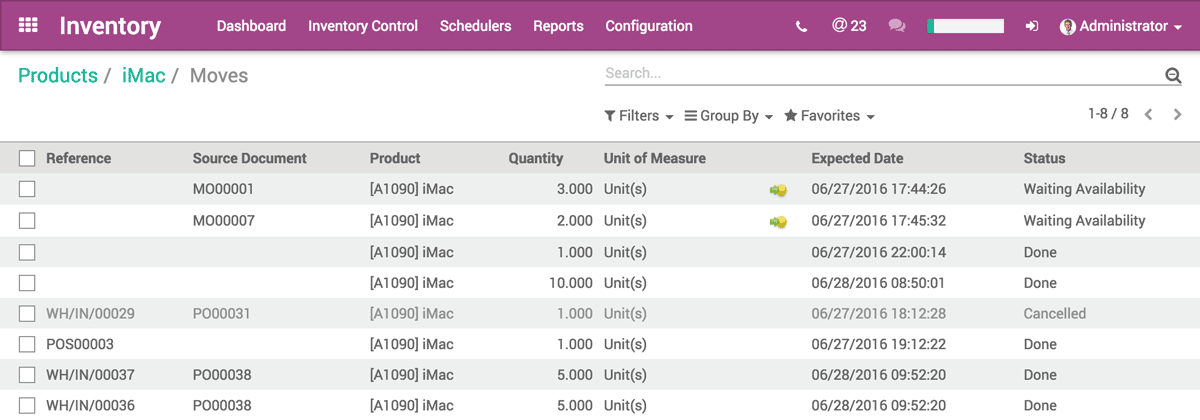Image resolution: width=1200 pixels, height=420 pixels.
Task: Click the phone call icon
Action: (x=802, y=27)
